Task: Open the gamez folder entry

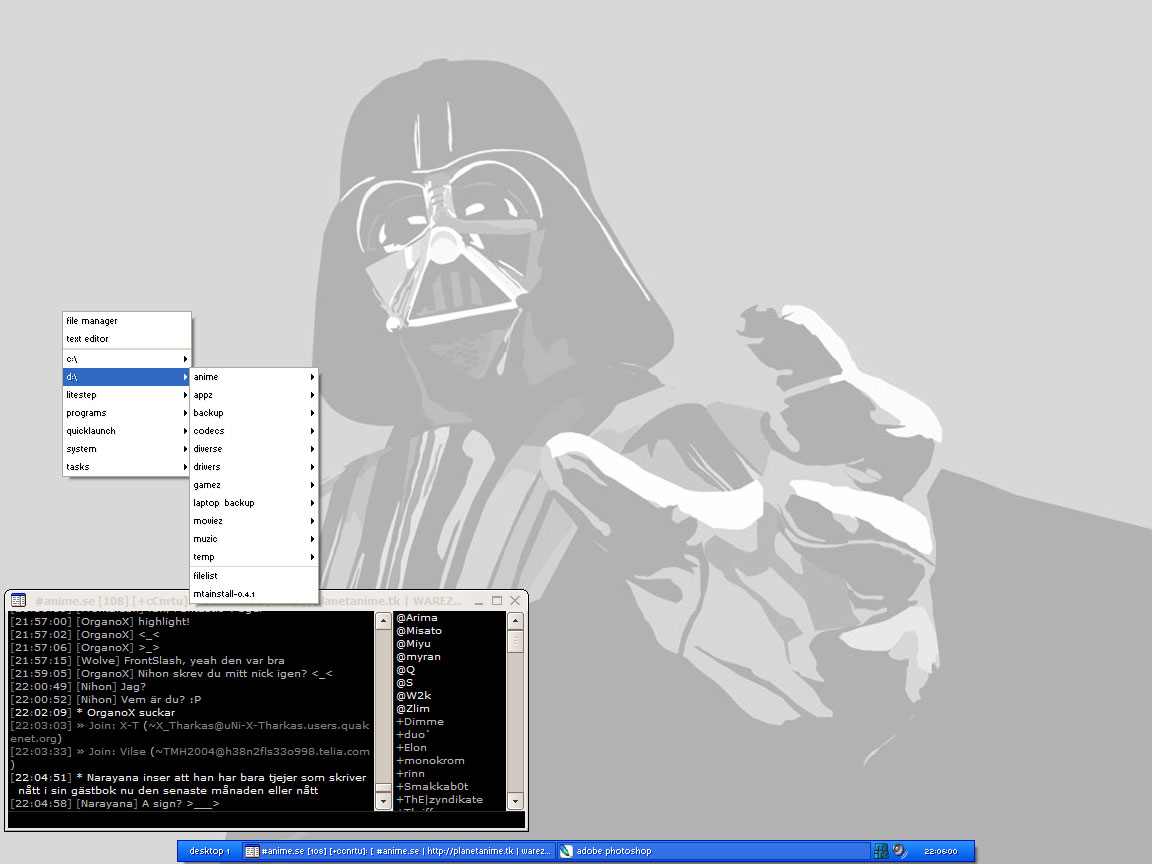Action: [253, 485]
